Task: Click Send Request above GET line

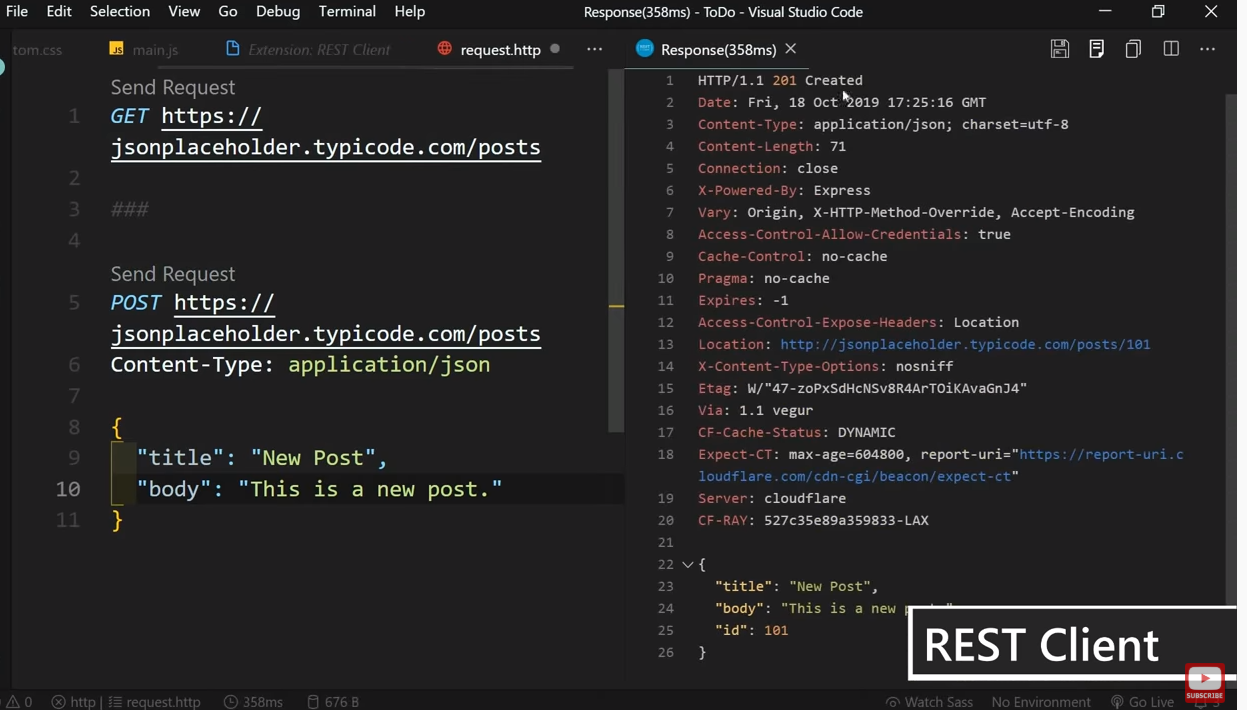Action: pos(173,87)
